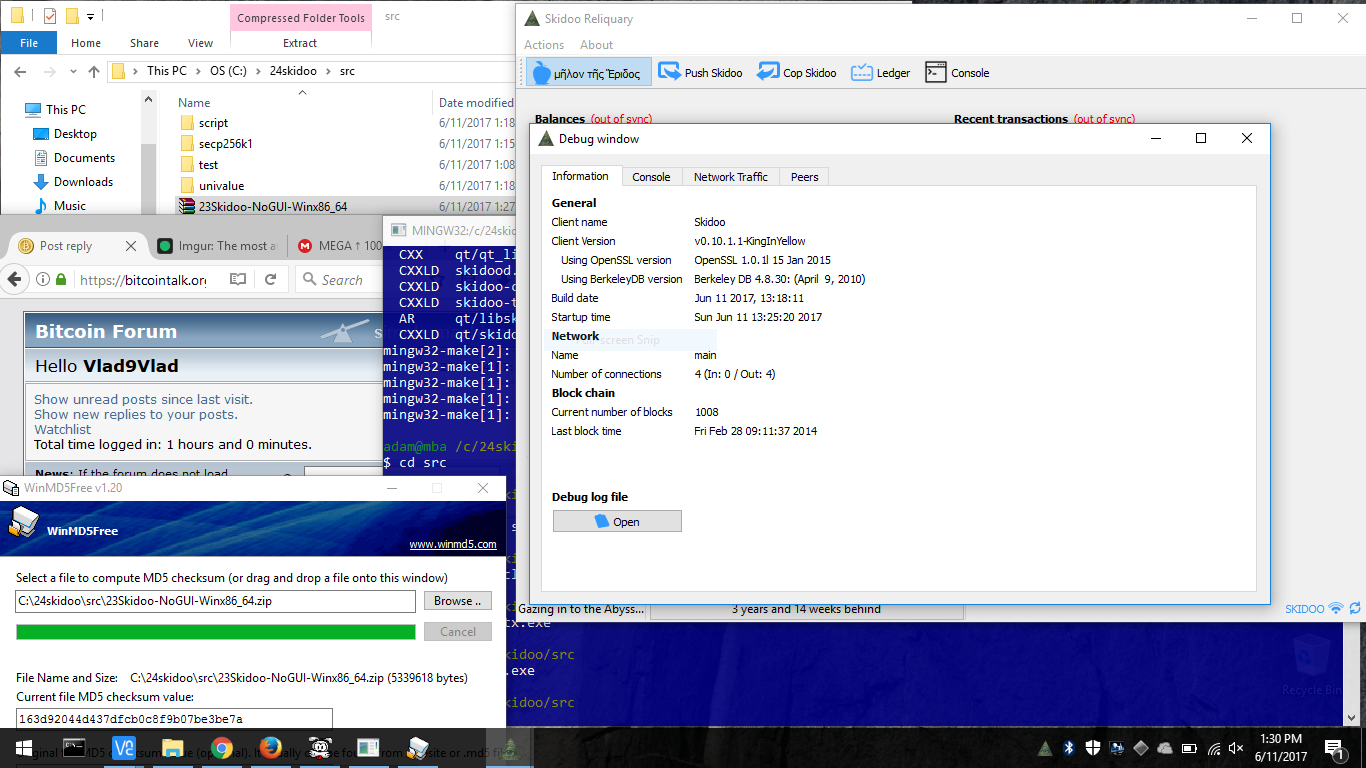Open the Watchlist link on Bitcoin Forum
1366x768 pixels.
tap(62, 429)
